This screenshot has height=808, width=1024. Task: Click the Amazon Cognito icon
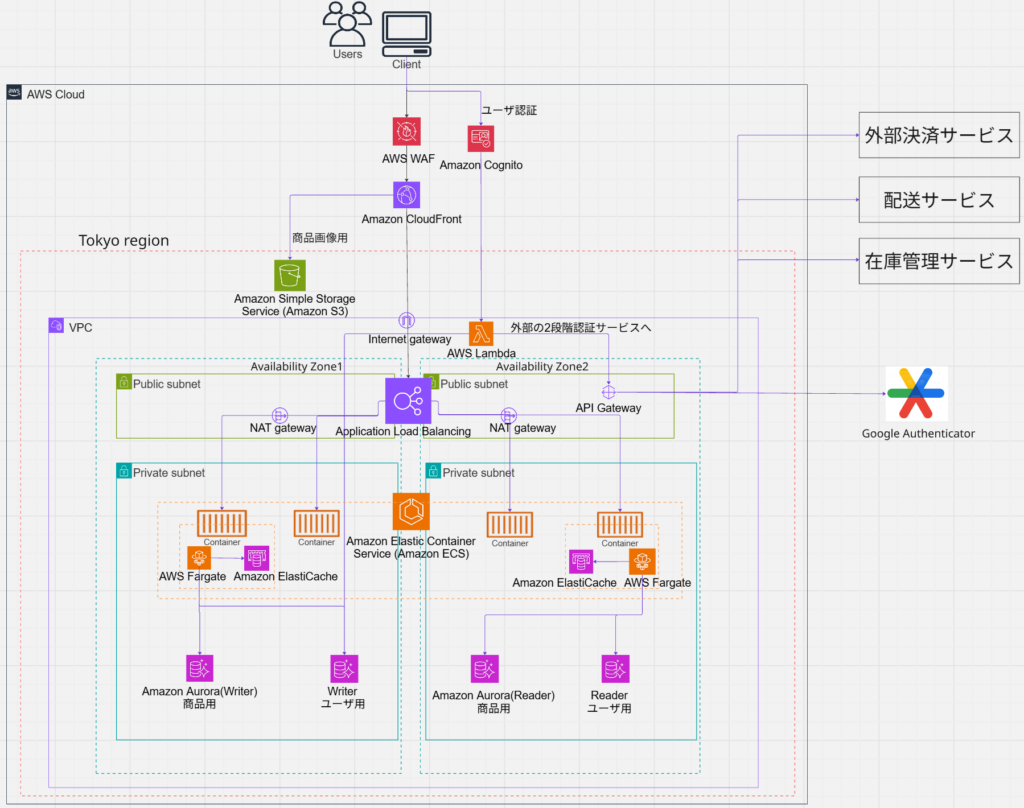click(x=481, y=138)
